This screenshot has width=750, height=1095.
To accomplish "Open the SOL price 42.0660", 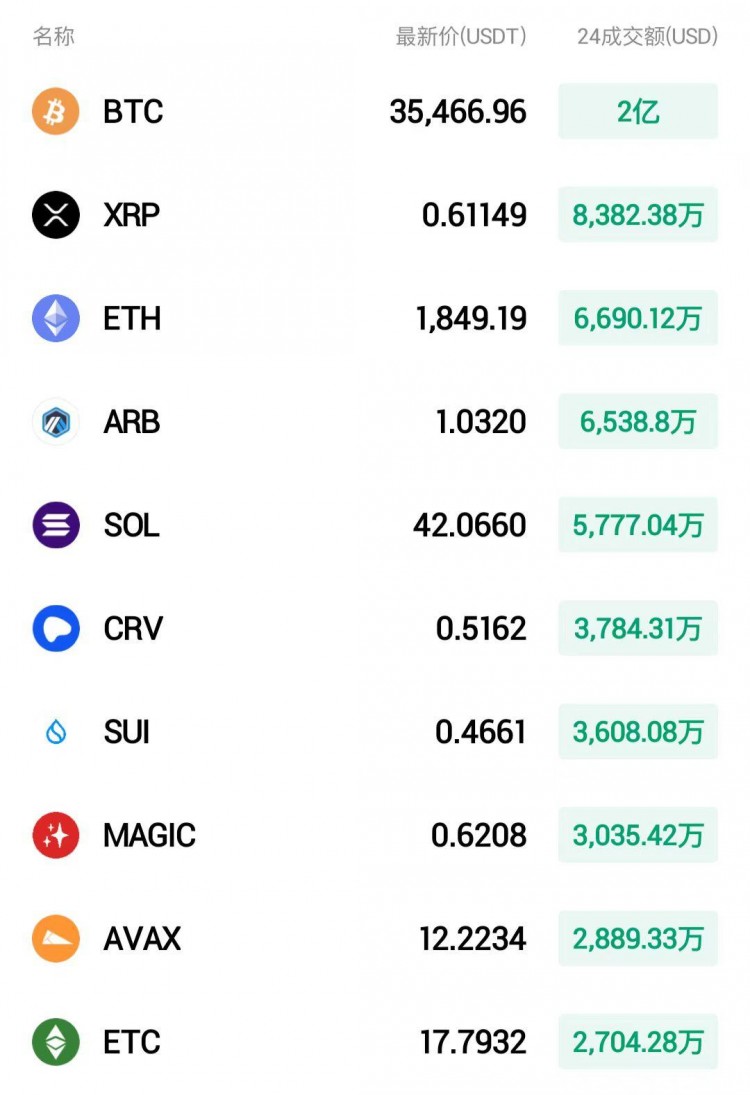I will pyautogui.click(x=469, y=525).
